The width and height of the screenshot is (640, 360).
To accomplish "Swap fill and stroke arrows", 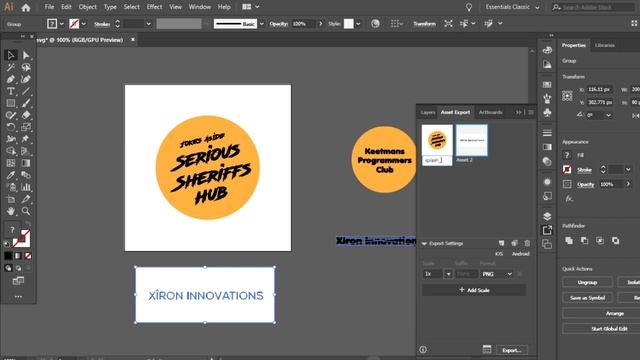I will (x=27, y=224).
